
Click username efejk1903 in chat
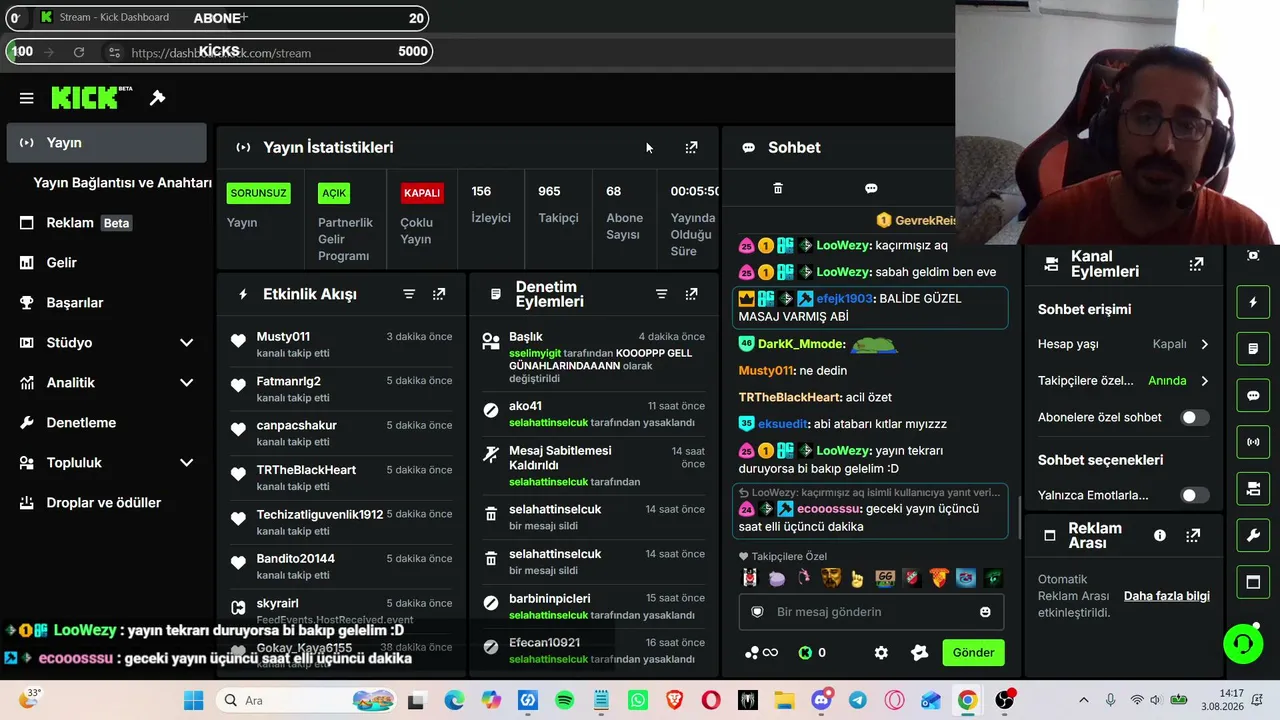tap(845, 299)
